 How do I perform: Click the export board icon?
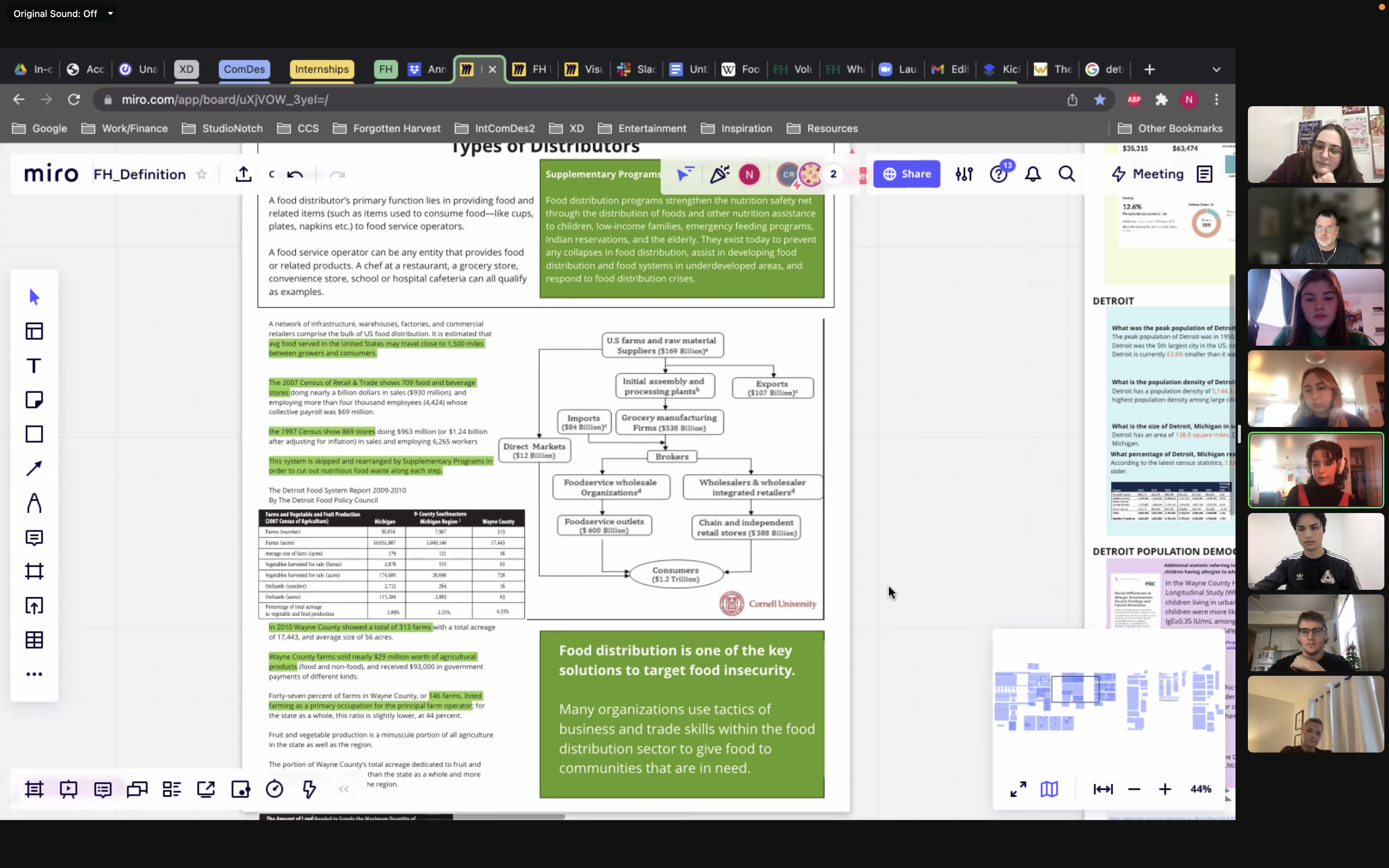click(243, 174)
